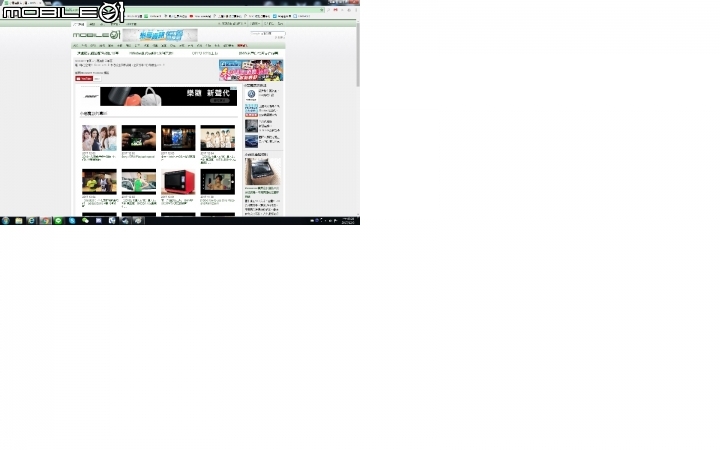720x450 pixels.
Task: Click the colorful cartoon ad banner on the right
Action: pos(251,70)
